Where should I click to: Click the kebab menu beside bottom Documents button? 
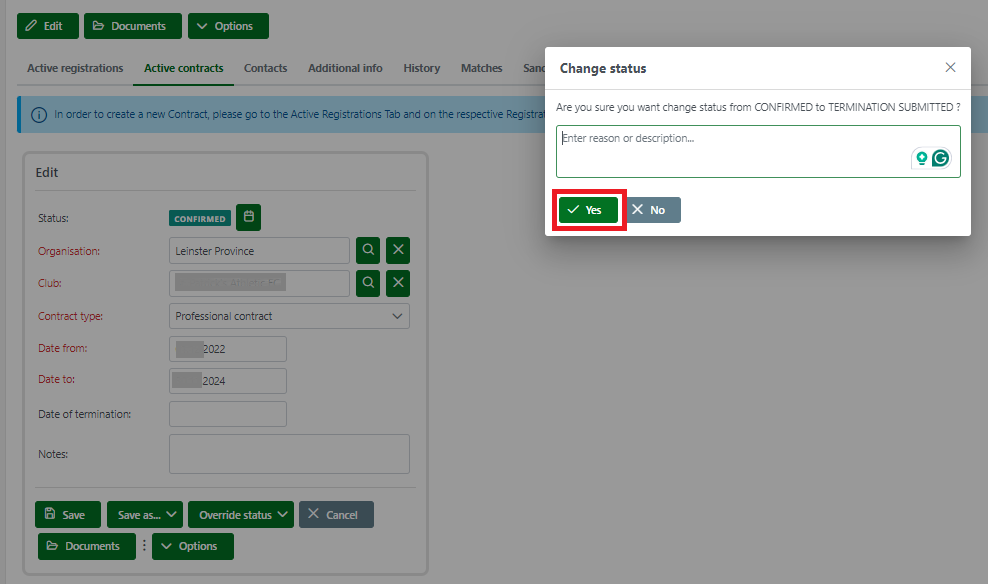coord(146,546)
